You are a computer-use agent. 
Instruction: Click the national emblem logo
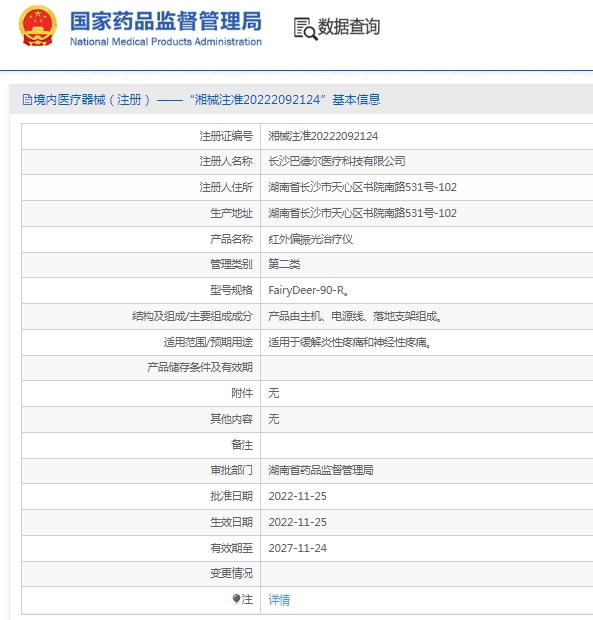click(x=38, y=26)
